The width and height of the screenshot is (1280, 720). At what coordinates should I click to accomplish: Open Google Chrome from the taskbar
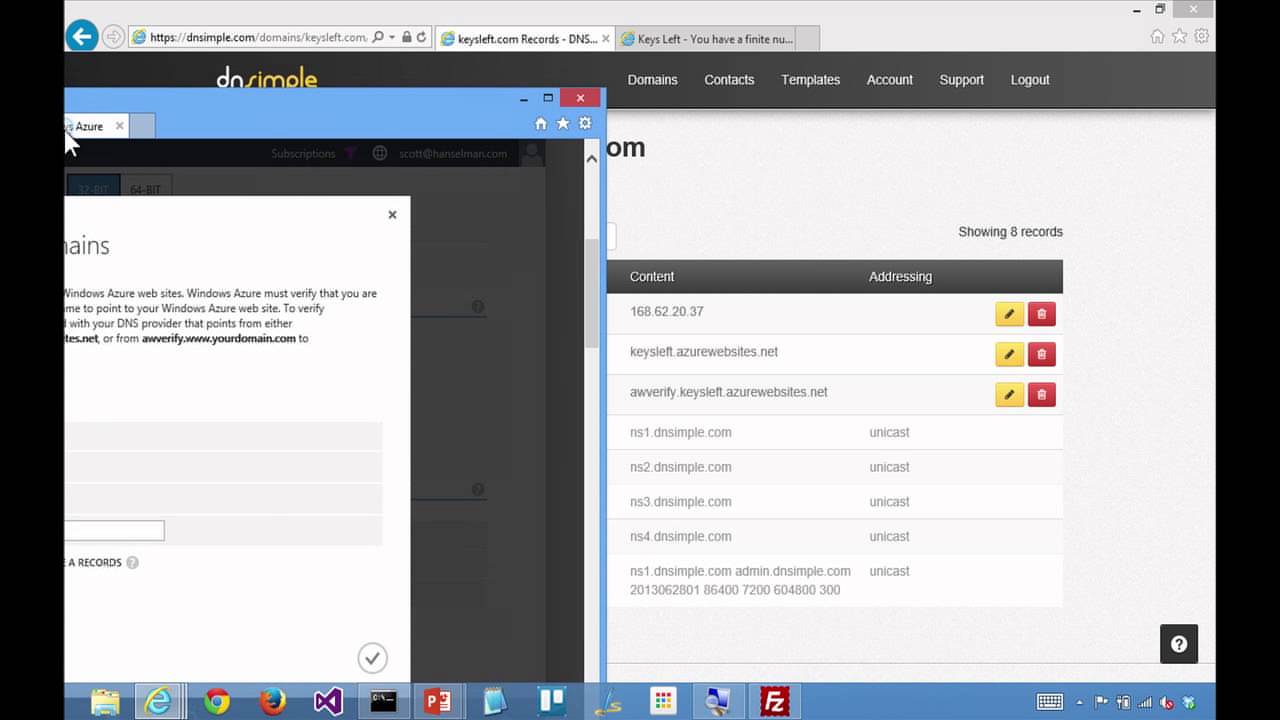[x=217, y=702]
